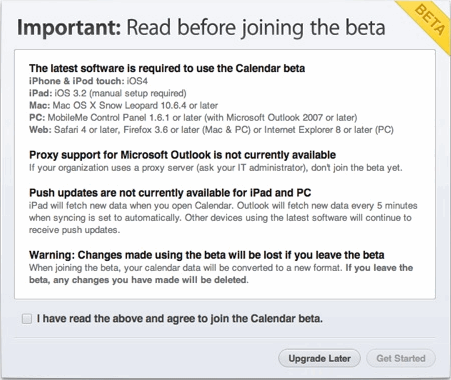The height and width of the screenshot is (380, 451).
Task: Click the 'beta, any changes you have made will be deleted.' line
Action: [139, 280]
